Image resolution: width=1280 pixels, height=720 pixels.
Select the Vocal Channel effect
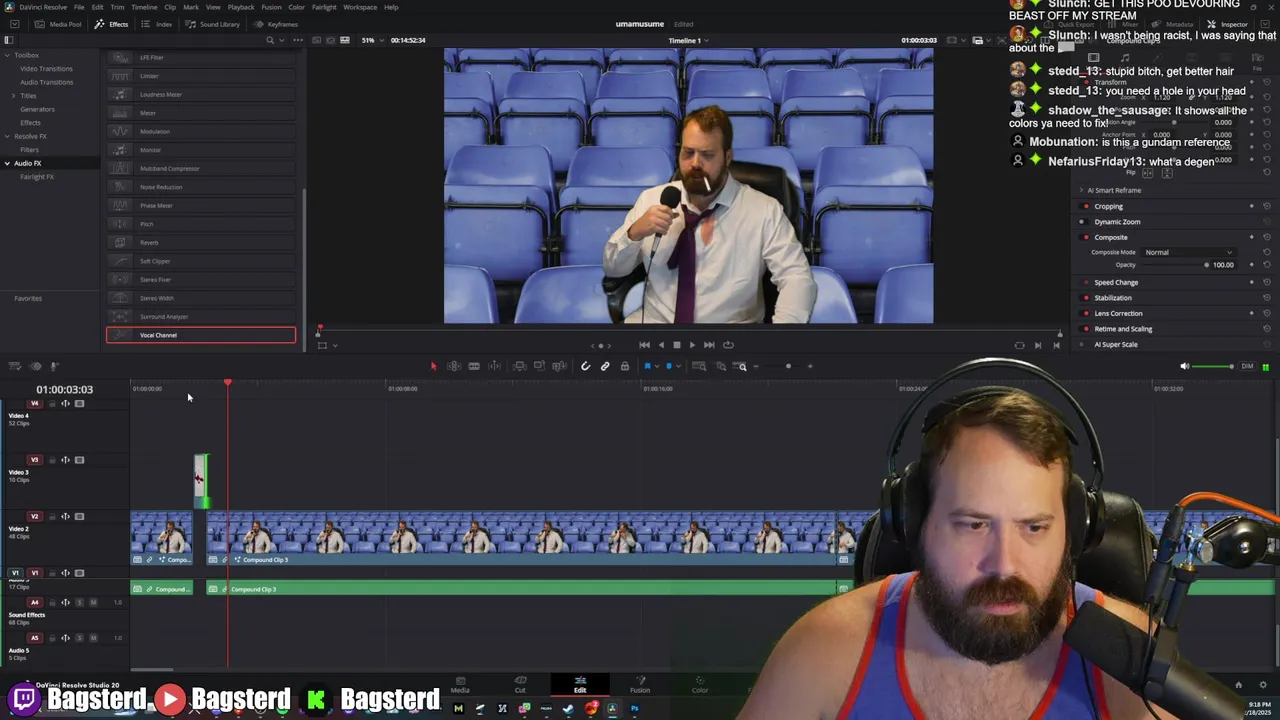tap(201, 335)
